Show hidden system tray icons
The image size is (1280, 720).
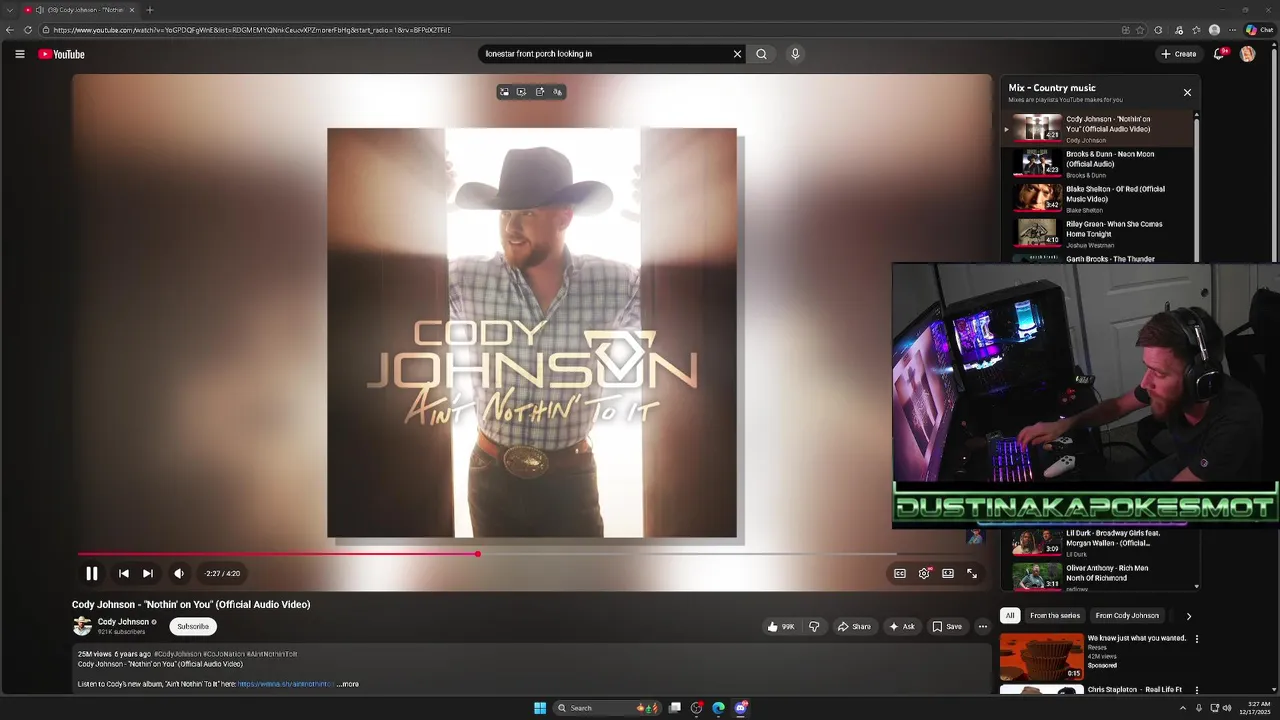[1182, 708]
